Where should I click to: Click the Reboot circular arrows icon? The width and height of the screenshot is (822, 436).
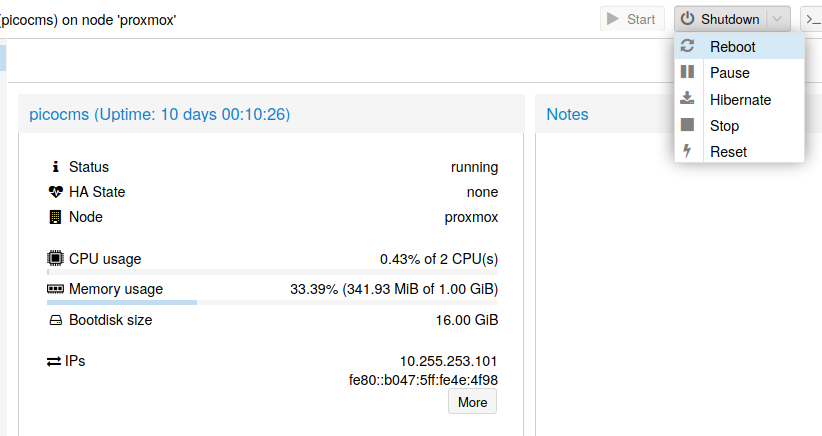click(x=687, y=47)
